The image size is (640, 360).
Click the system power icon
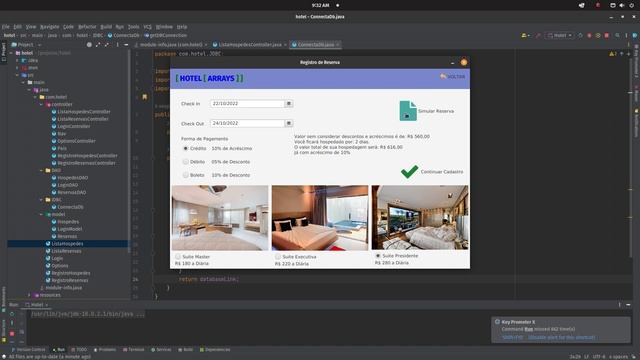pyautogui.click(x=632, y=5)
